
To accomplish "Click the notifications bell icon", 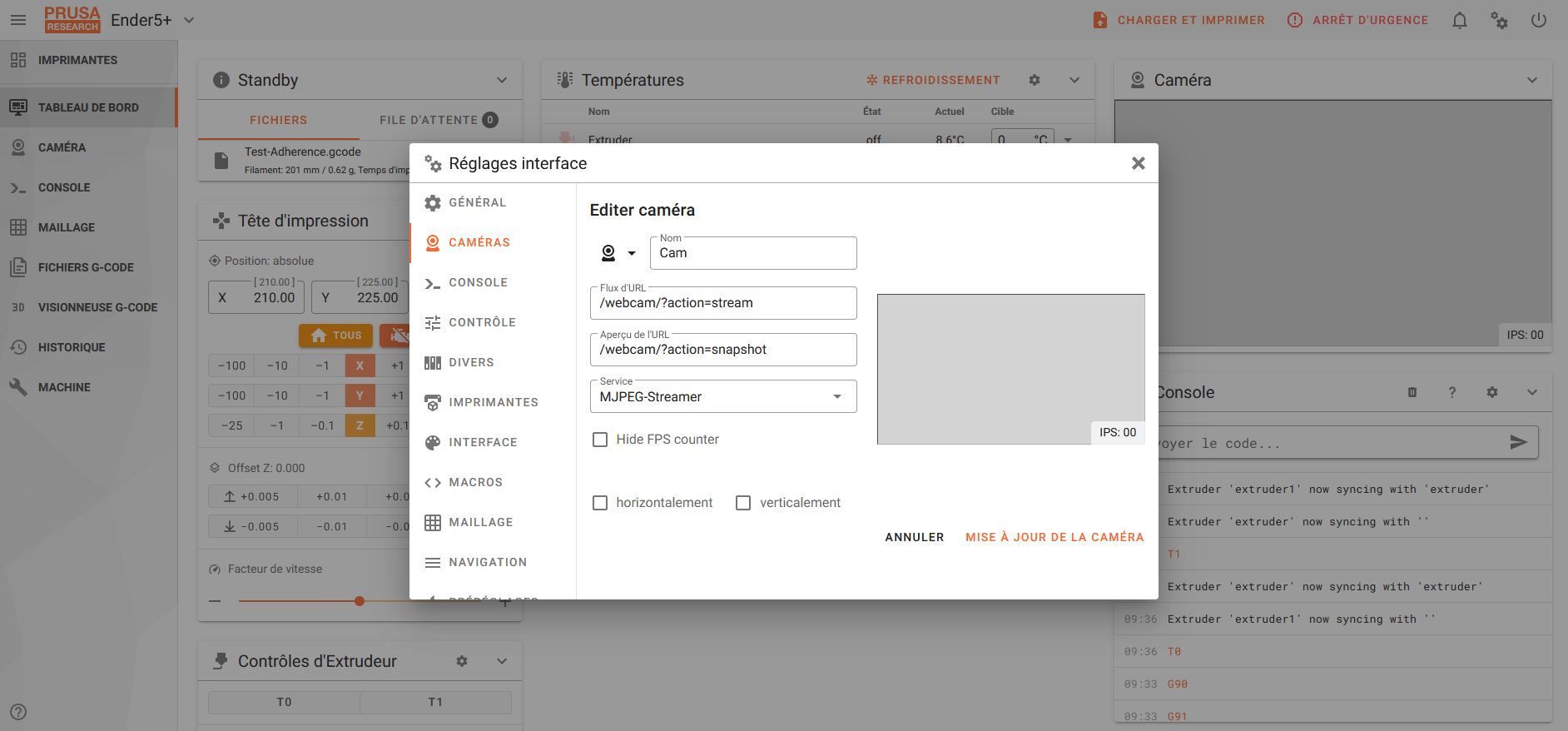I will 1460,20.
